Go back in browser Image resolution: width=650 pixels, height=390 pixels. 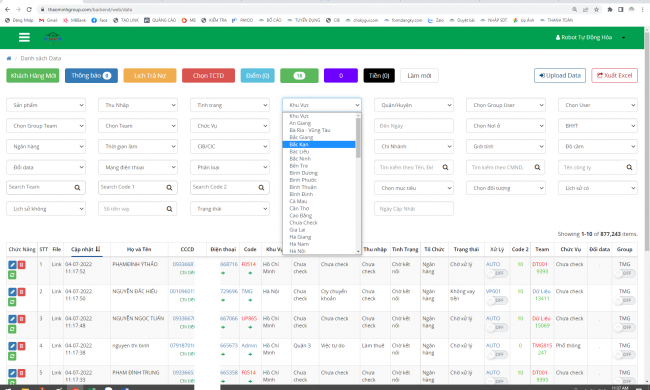click(x=7, y=9)
